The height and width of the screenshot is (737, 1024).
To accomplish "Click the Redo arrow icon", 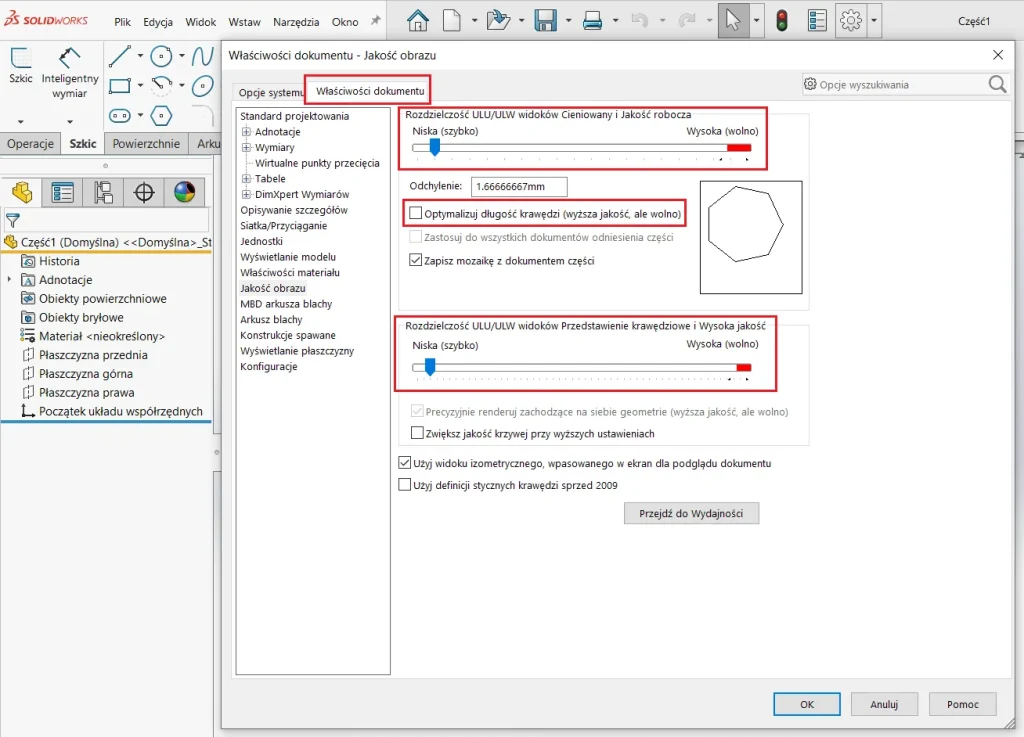I will tap(686, 21).
